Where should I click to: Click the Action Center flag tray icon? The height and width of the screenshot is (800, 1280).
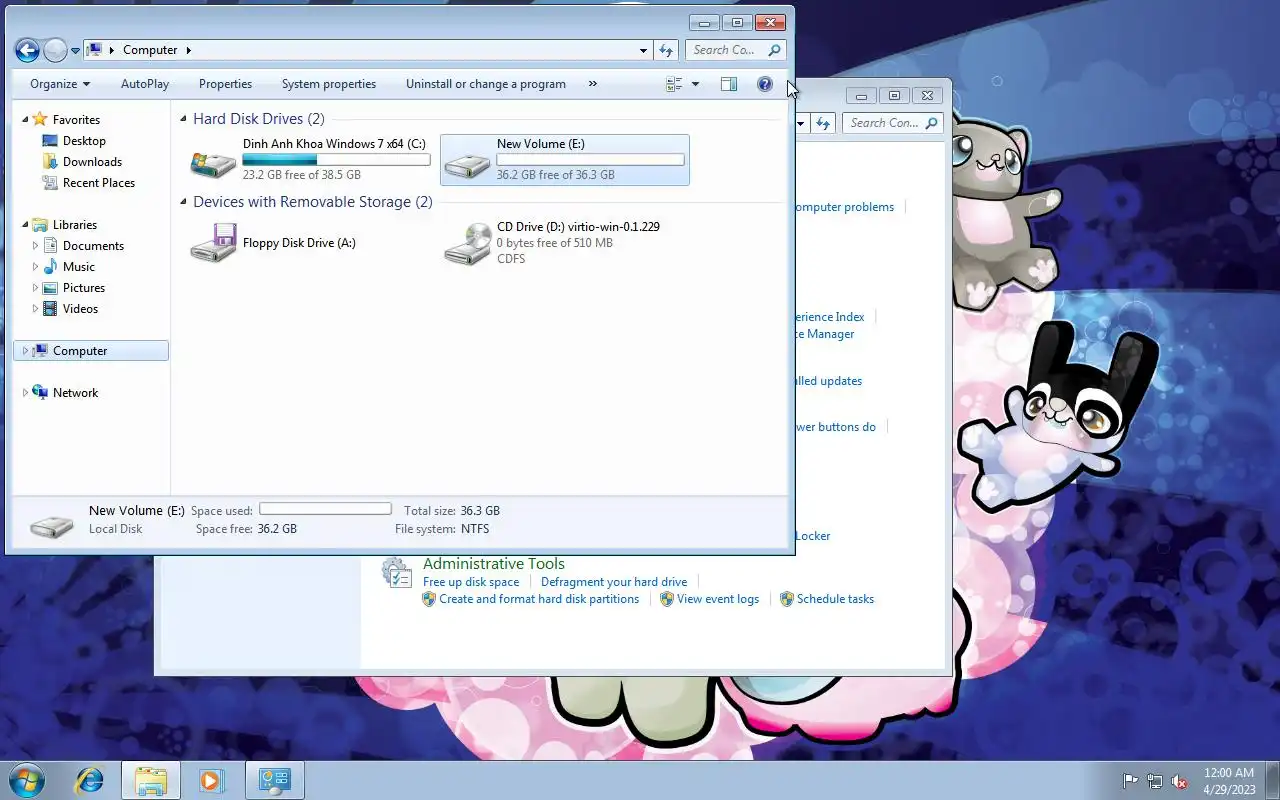[x=1131, y=781]
